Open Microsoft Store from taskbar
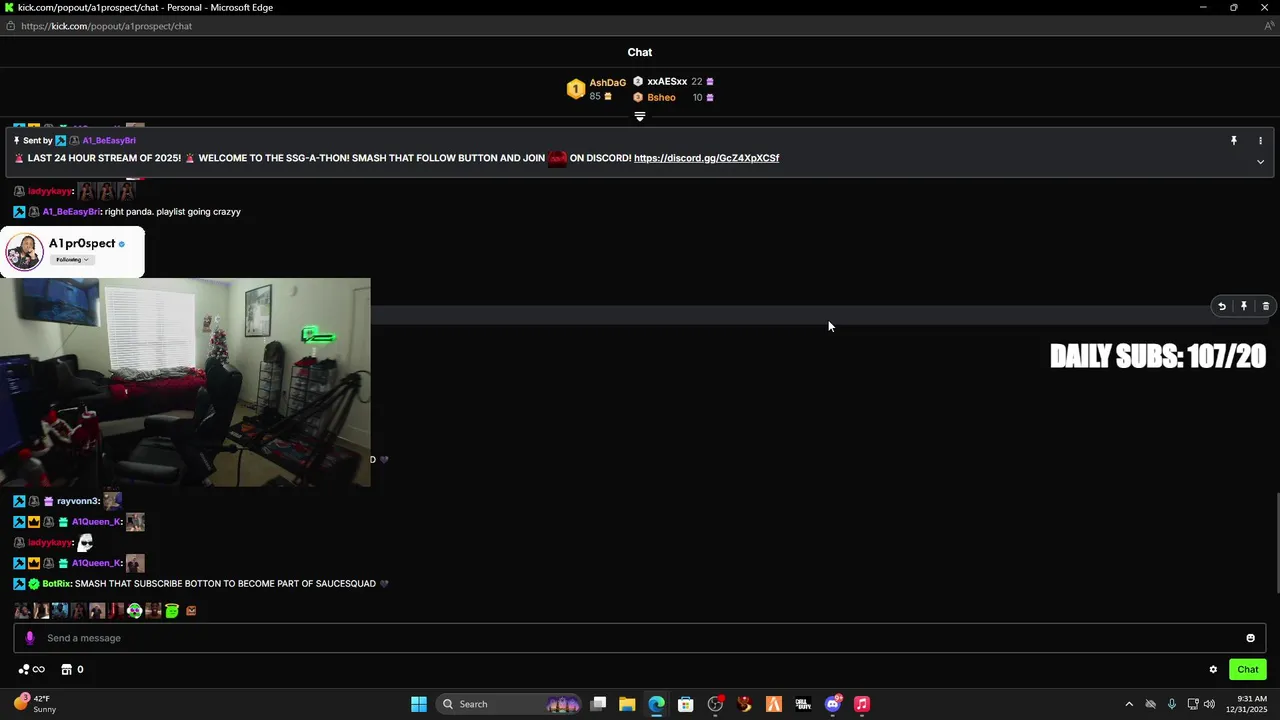 [685, 704]
